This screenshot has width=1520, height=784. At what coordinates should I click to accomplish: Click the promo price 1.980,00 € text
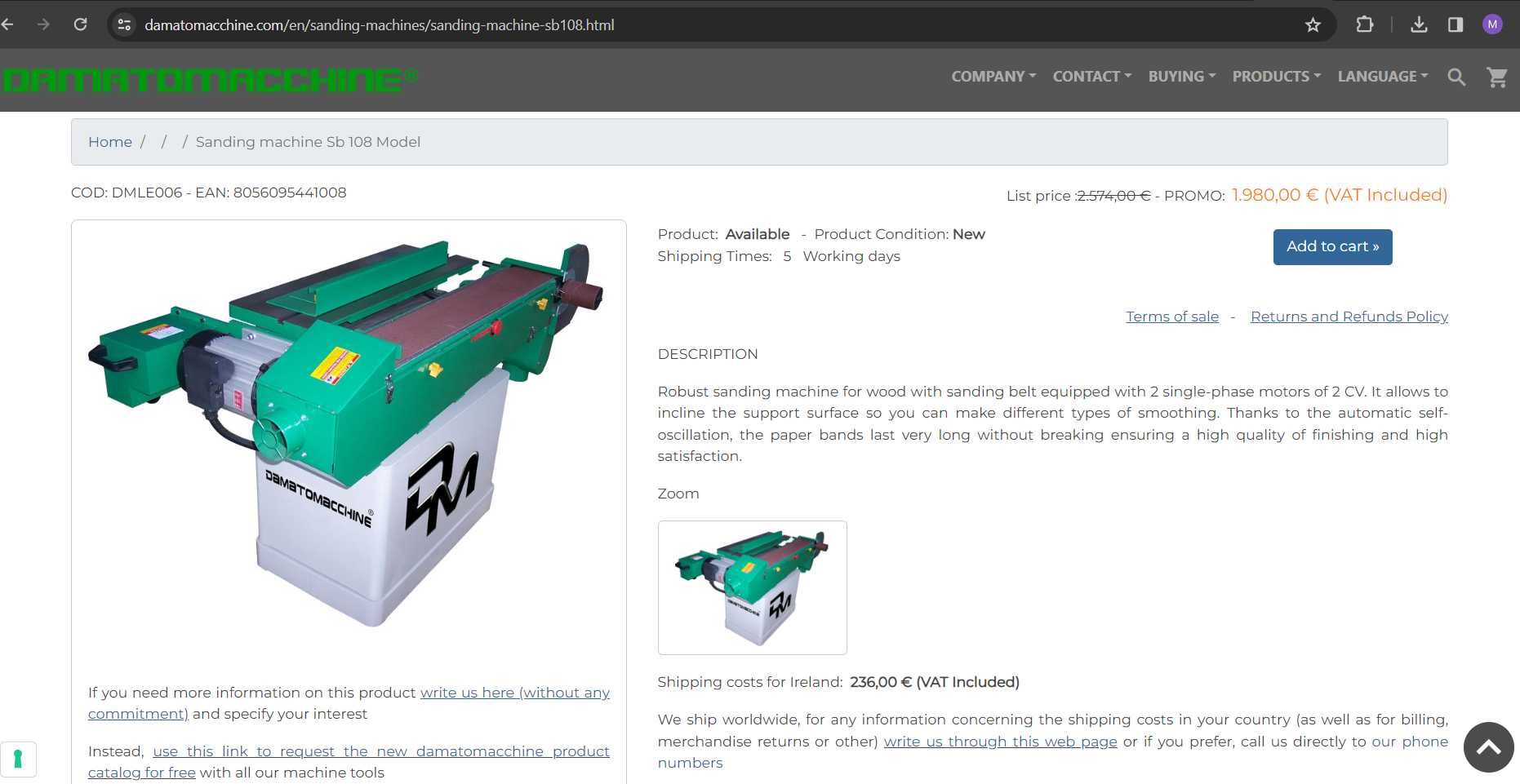click(x=1340, y=195)
